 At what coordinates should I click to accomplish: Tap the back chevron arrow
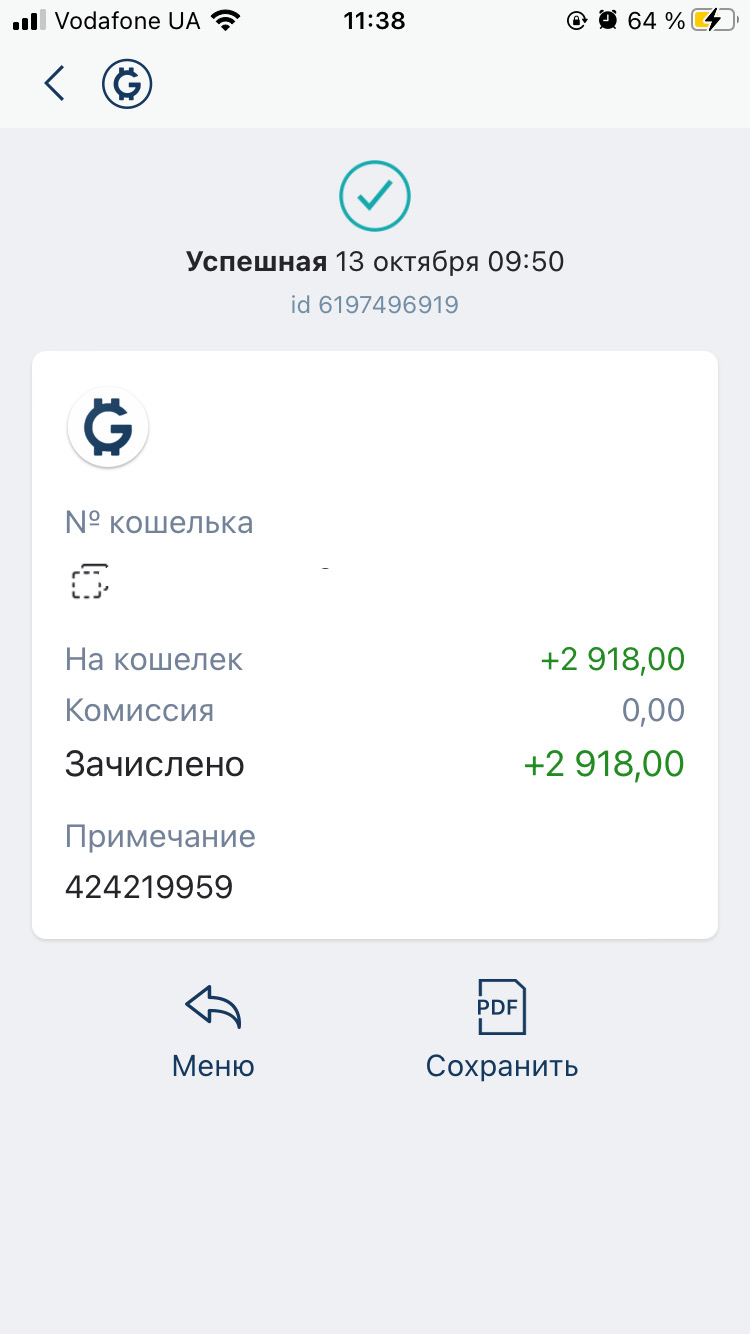click(x=54, y=84)
